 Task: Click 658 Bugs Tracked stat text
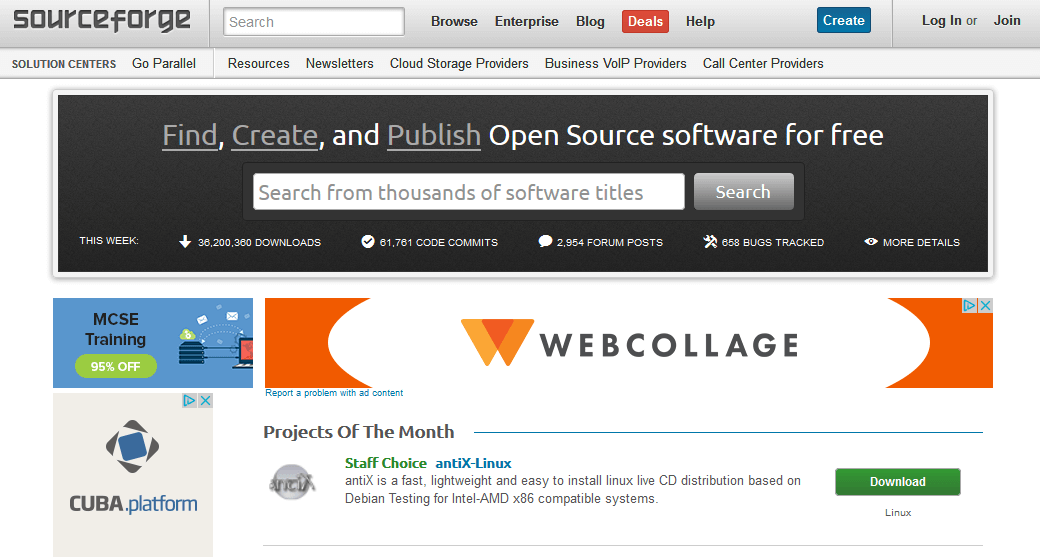773,243
